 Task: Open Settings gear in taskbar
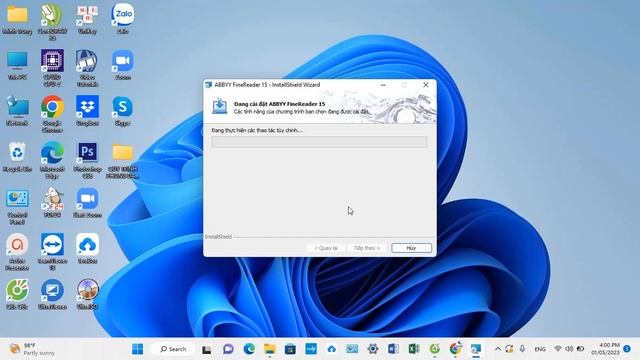(372, 349)
